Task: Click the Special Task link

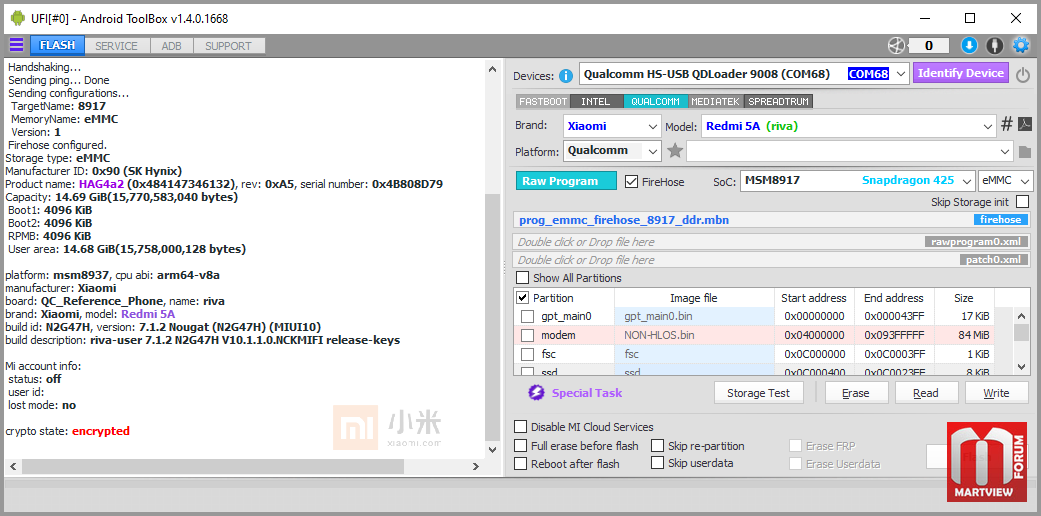Action: click(587, 392)
